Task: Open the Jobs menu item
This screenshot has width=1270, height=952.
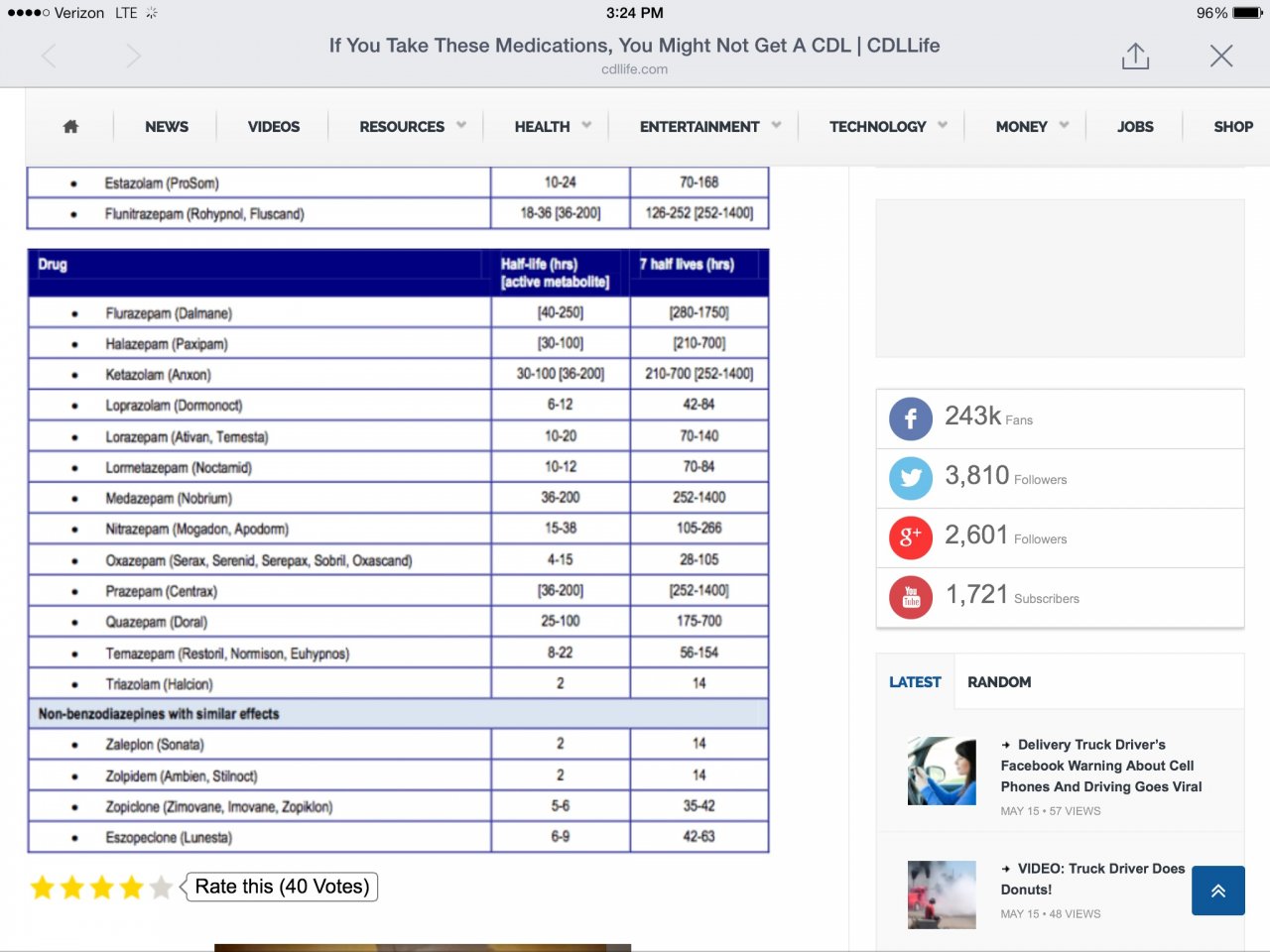Action: [x=1135, y=127]
